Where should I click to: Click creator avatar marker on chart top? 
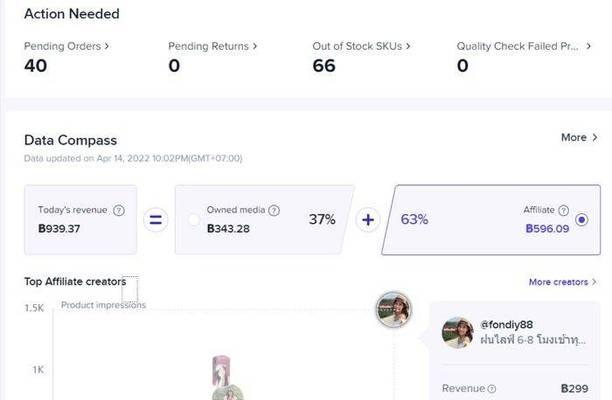394,309
